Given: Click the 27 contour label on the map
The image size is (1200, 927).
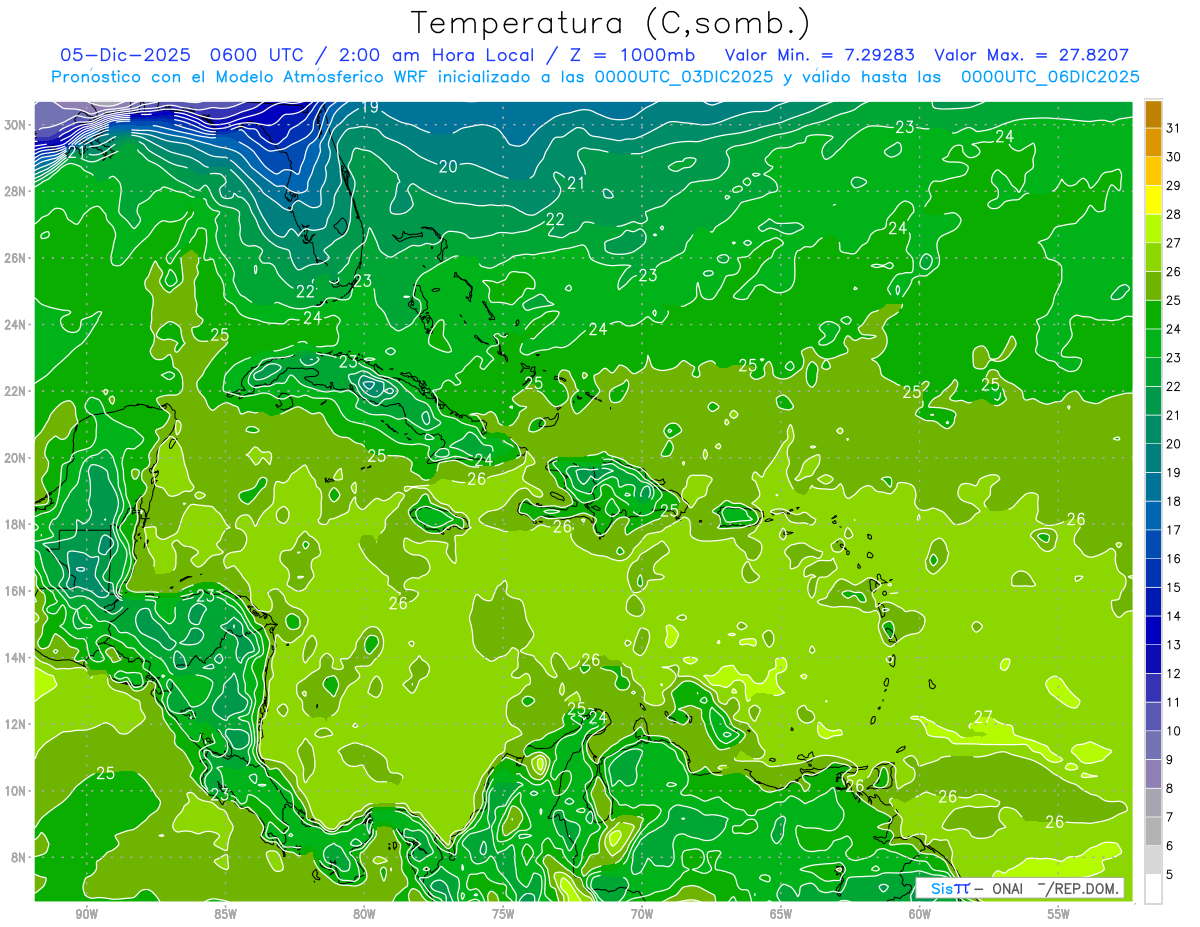Looking at the screenshot, I should [x=983, y=717].
